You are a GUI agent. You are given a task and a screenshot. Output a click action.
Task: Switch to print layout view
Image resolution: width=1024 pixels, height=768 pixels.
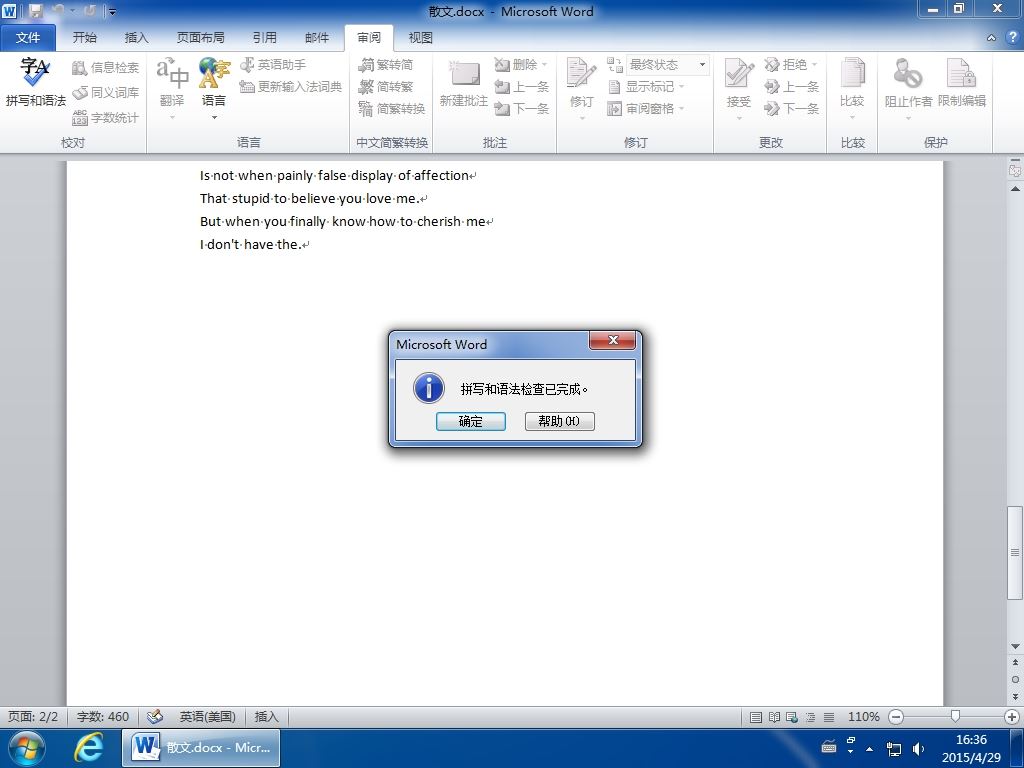click(x=756, y=717)
